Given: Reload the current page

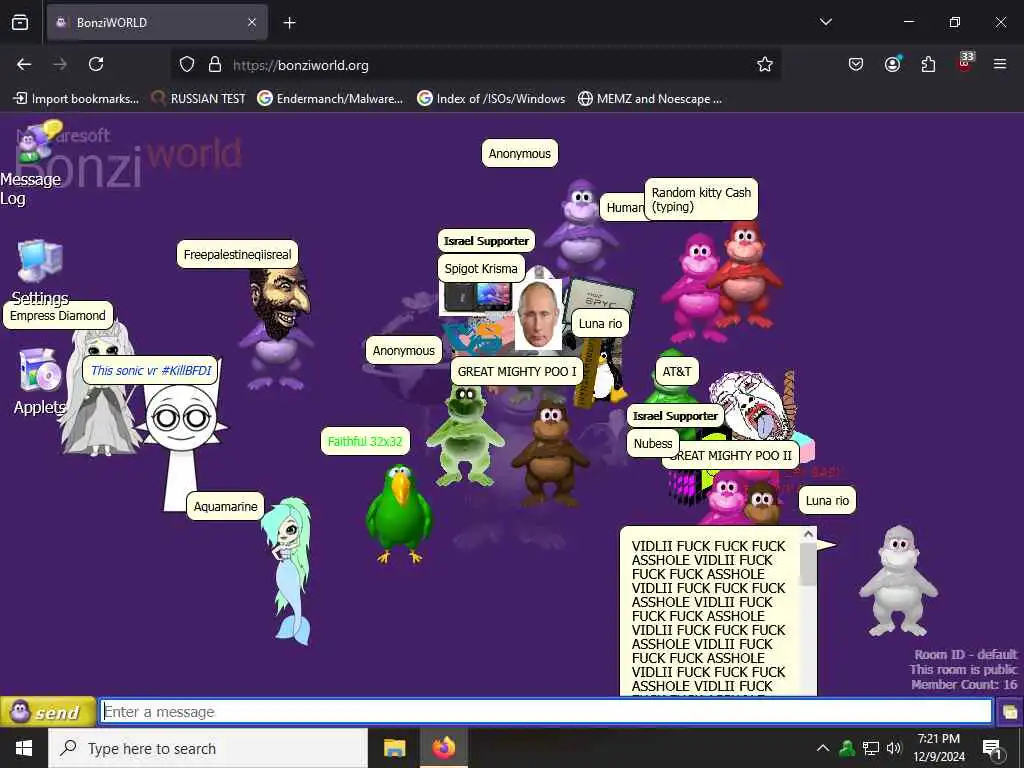Looking at the screenshot, I should coord(96,64).
